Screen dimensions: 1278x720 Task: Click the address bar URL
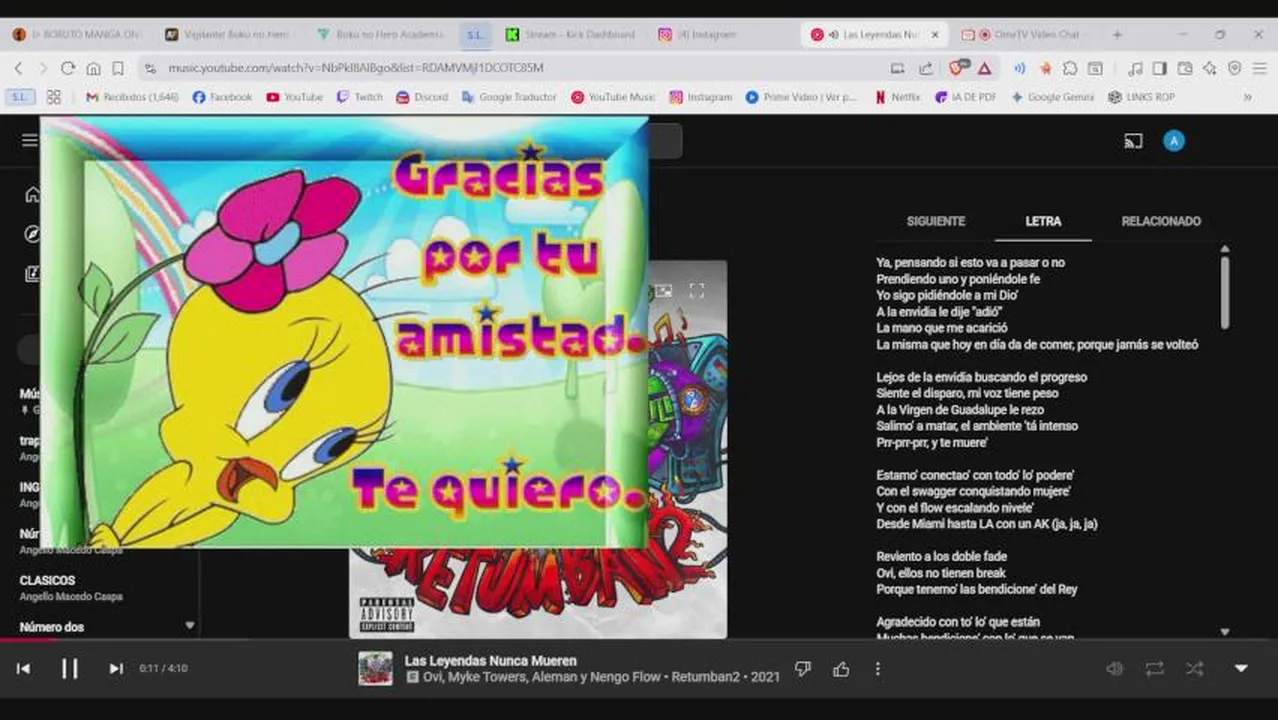356,68
